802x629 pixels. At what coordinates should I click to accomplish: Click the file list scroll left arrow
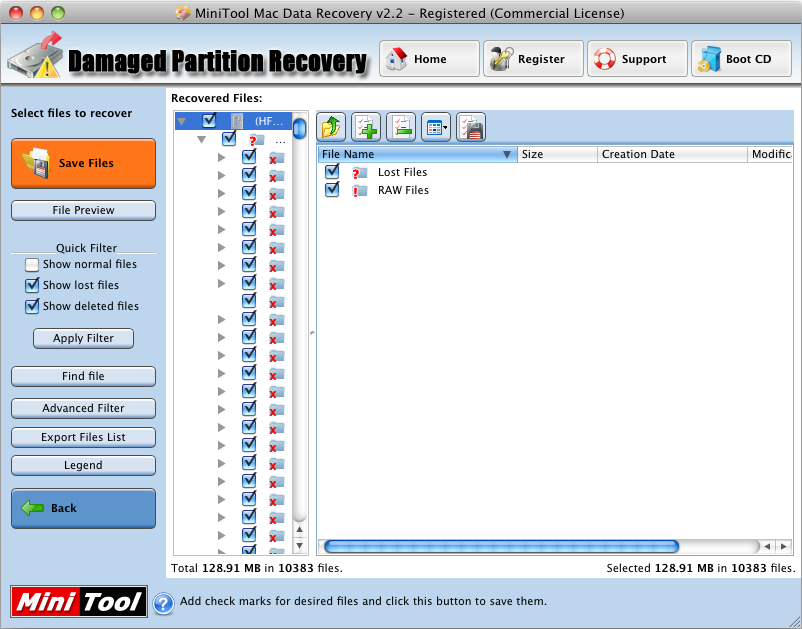click(767, 547)
